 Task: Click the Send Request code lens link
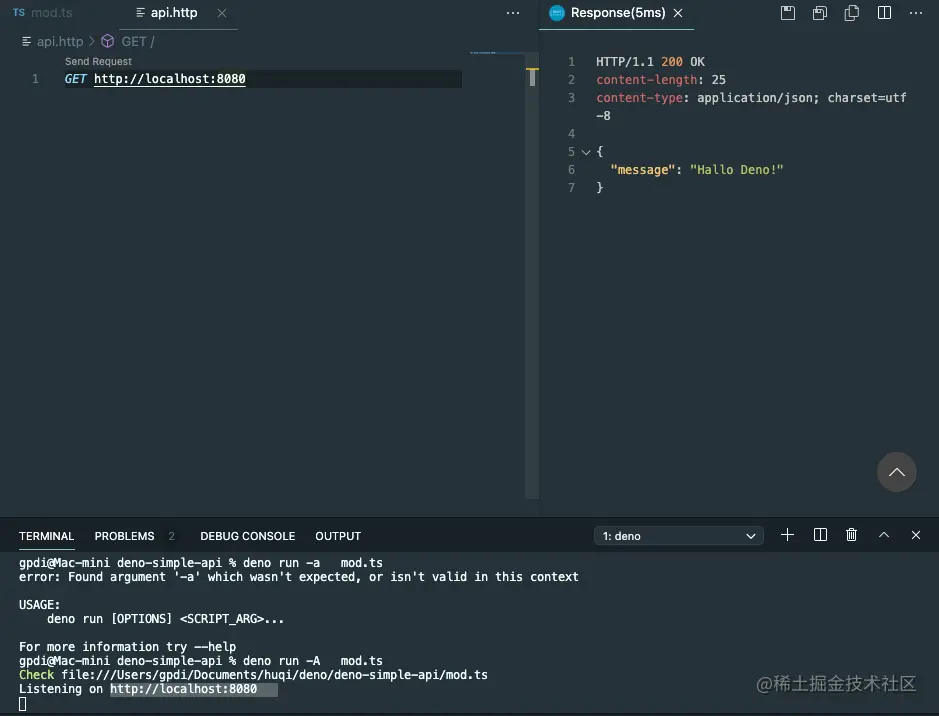coord(97,61)
